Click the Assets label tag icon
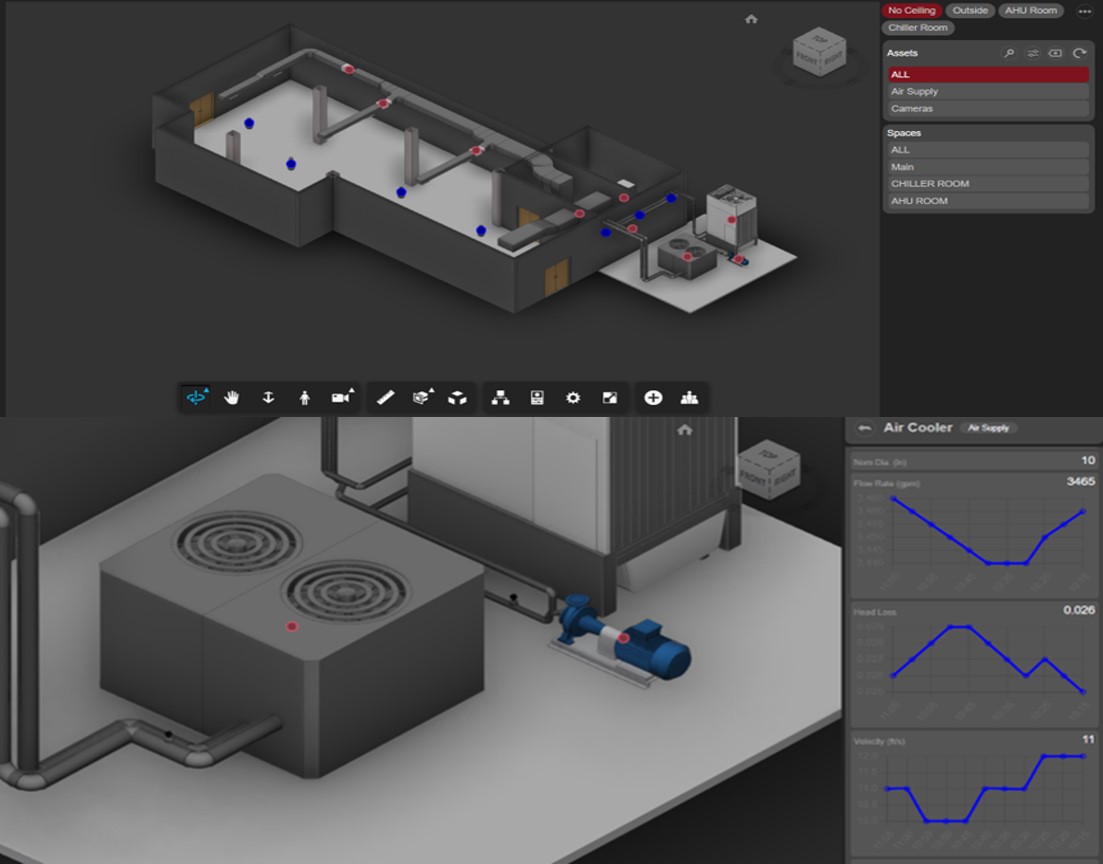This screenshot has height=864, width=1103. pyautogui.click(x=1055, y=53)
